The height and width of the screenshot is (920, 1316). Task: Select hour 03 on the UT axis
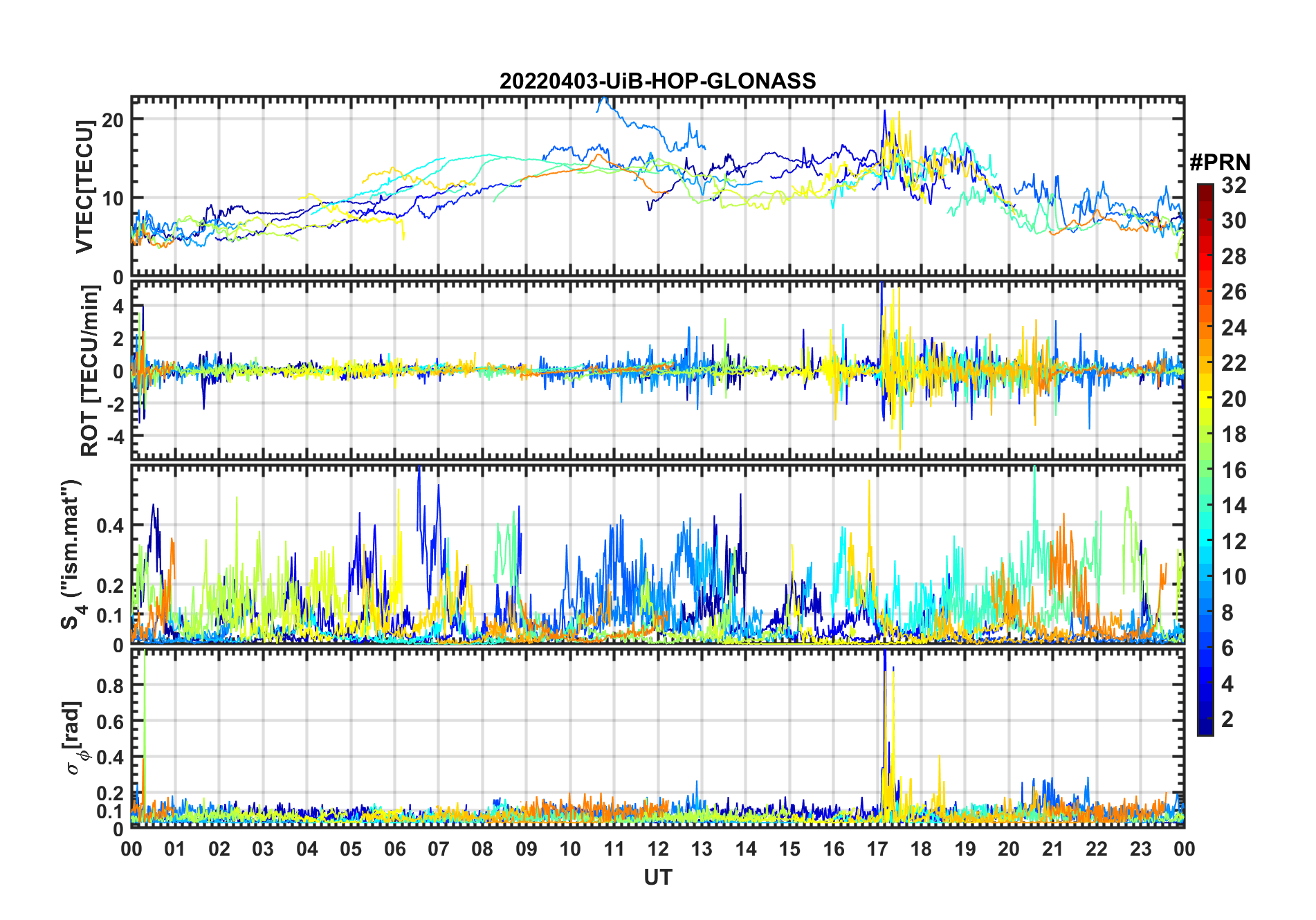pos(263,849)
